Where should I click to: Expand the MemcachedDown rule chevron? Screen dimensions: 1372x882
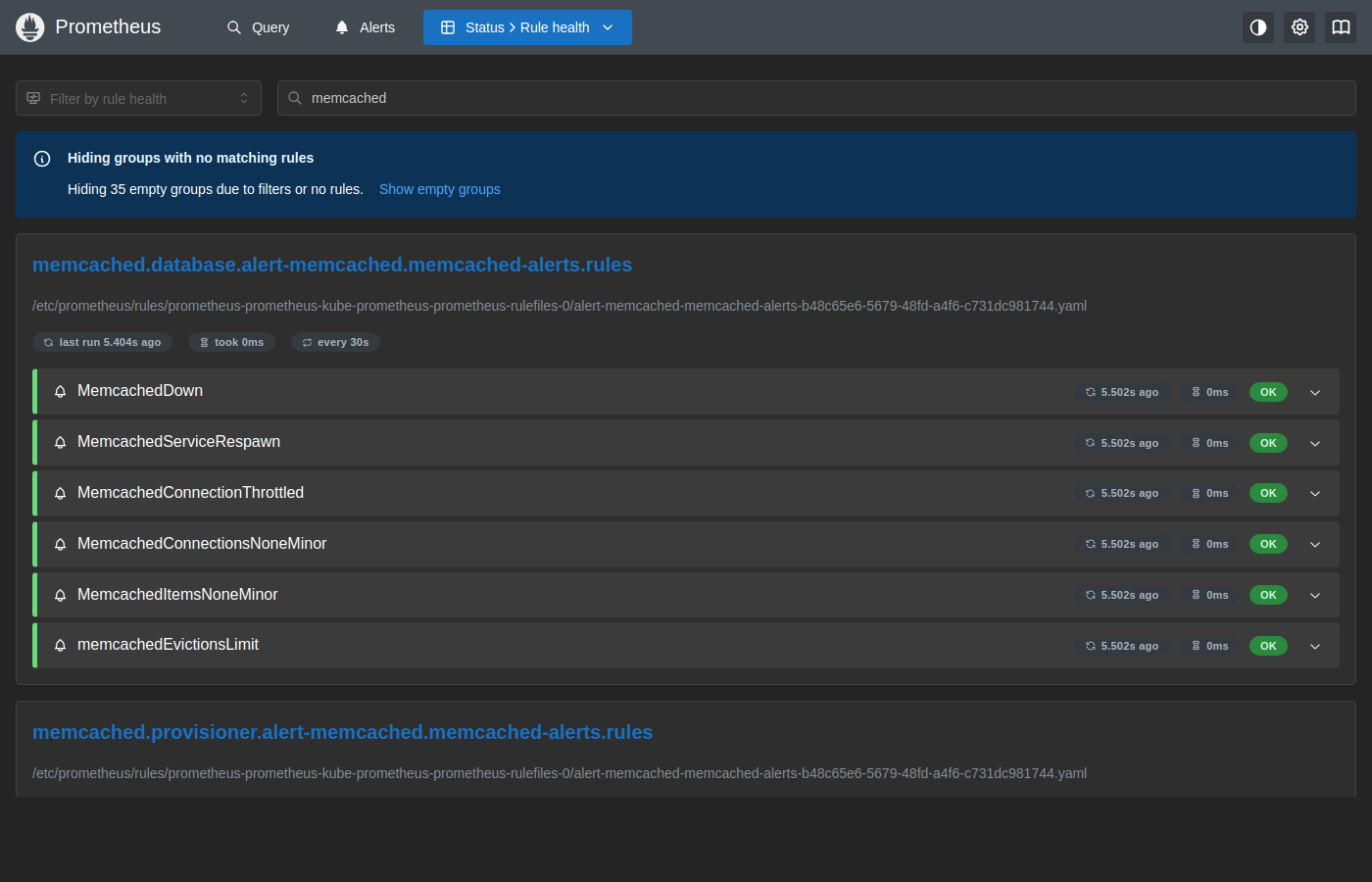pos(1315,392)
